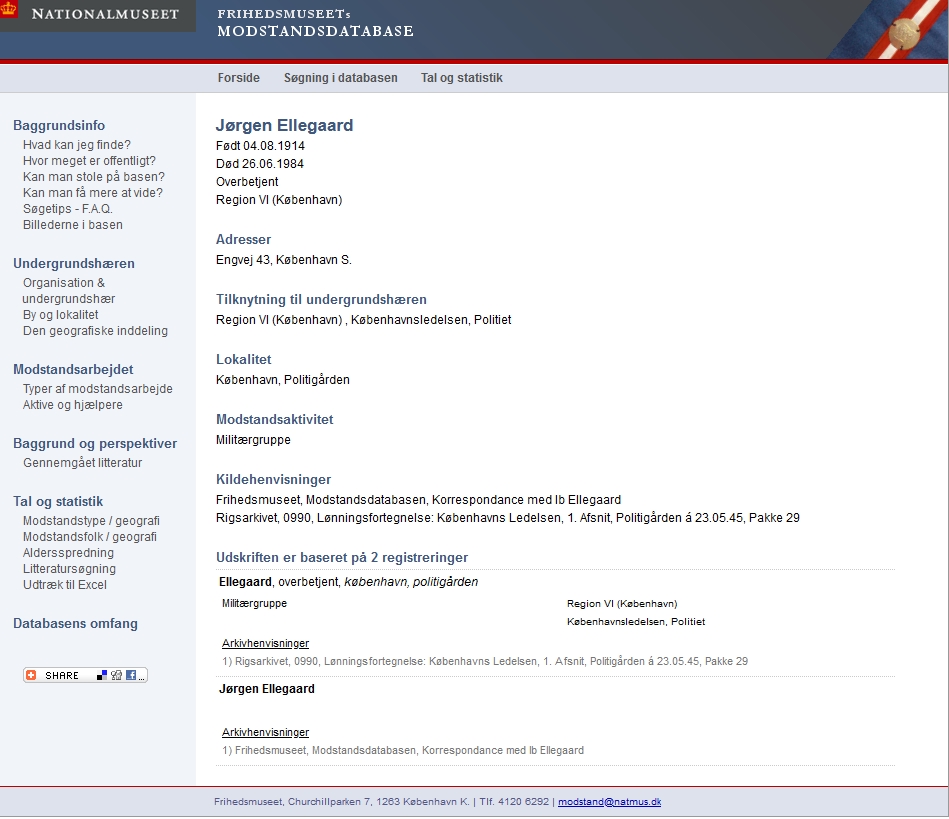Screen dimensions: 949x819
Task: Click the footer Frihedsmuseet address text
Action: (x=341, y=801)
